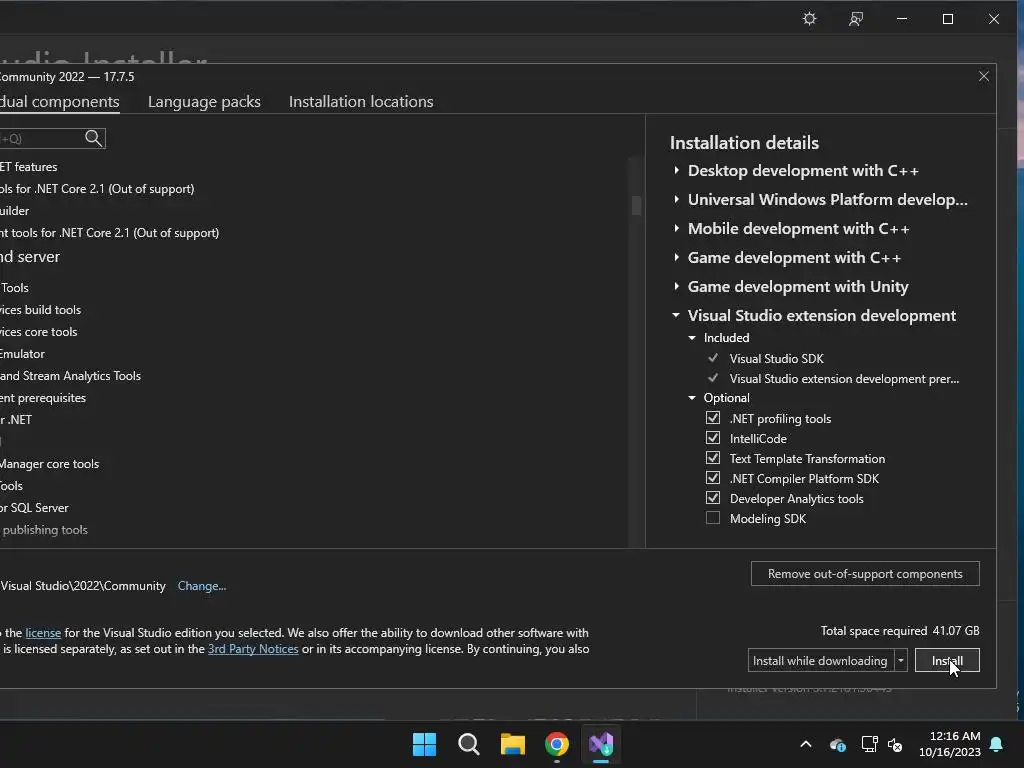Click the component search input field
The width and height of the screenshot is (1024, 768).
42,138
